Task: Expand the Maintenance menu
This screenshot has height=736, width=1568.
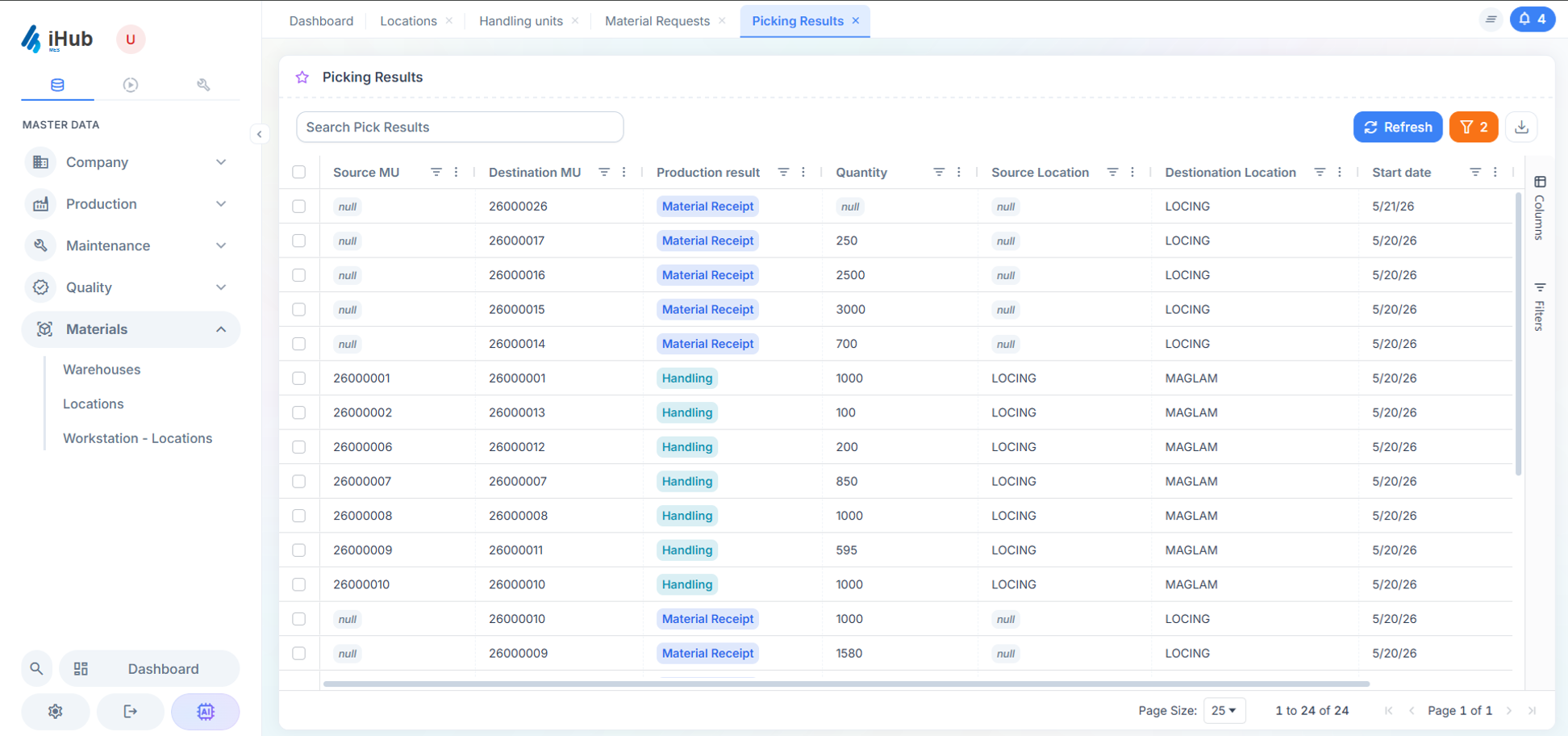Action: (131, 246)
